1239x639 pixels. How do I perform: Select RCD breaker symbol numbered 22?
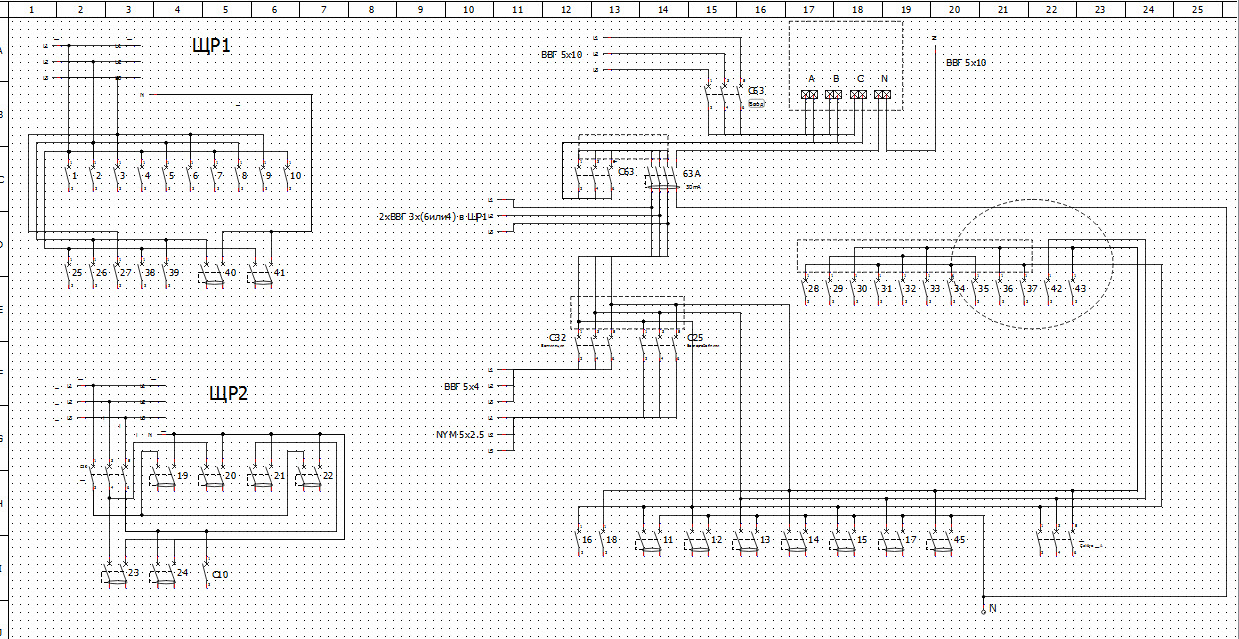click(309, 476)
